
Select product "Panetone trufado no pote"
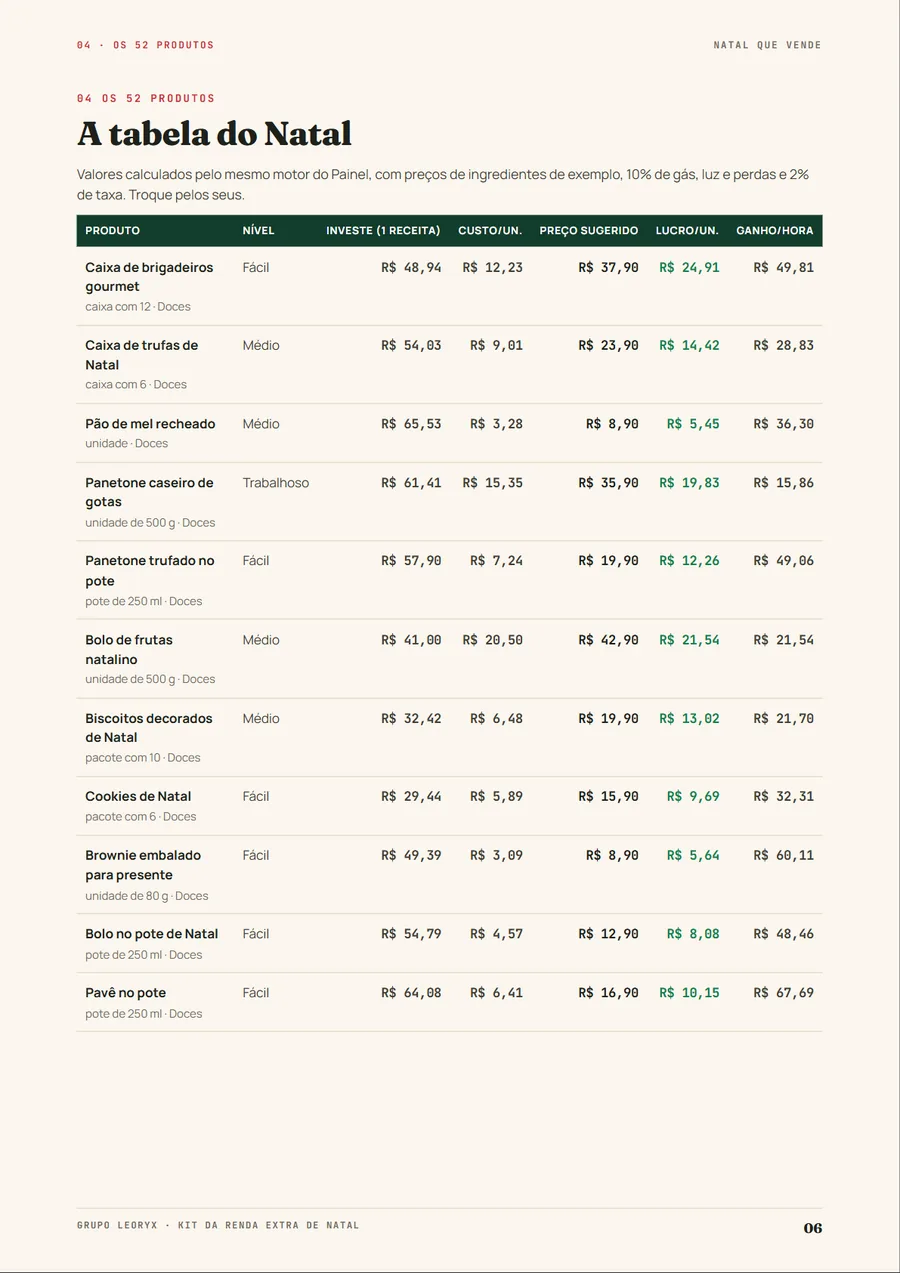(150, 571)
